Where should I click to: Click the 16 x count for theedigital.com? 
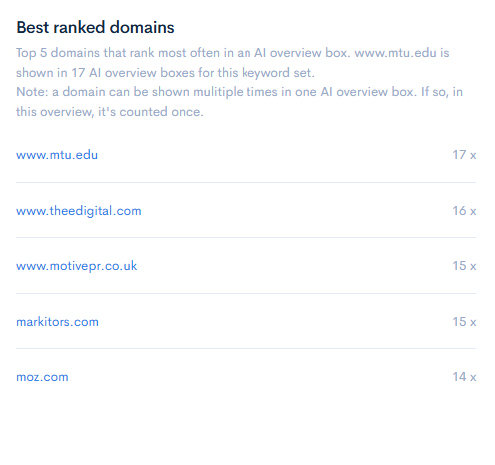(464, 211)
